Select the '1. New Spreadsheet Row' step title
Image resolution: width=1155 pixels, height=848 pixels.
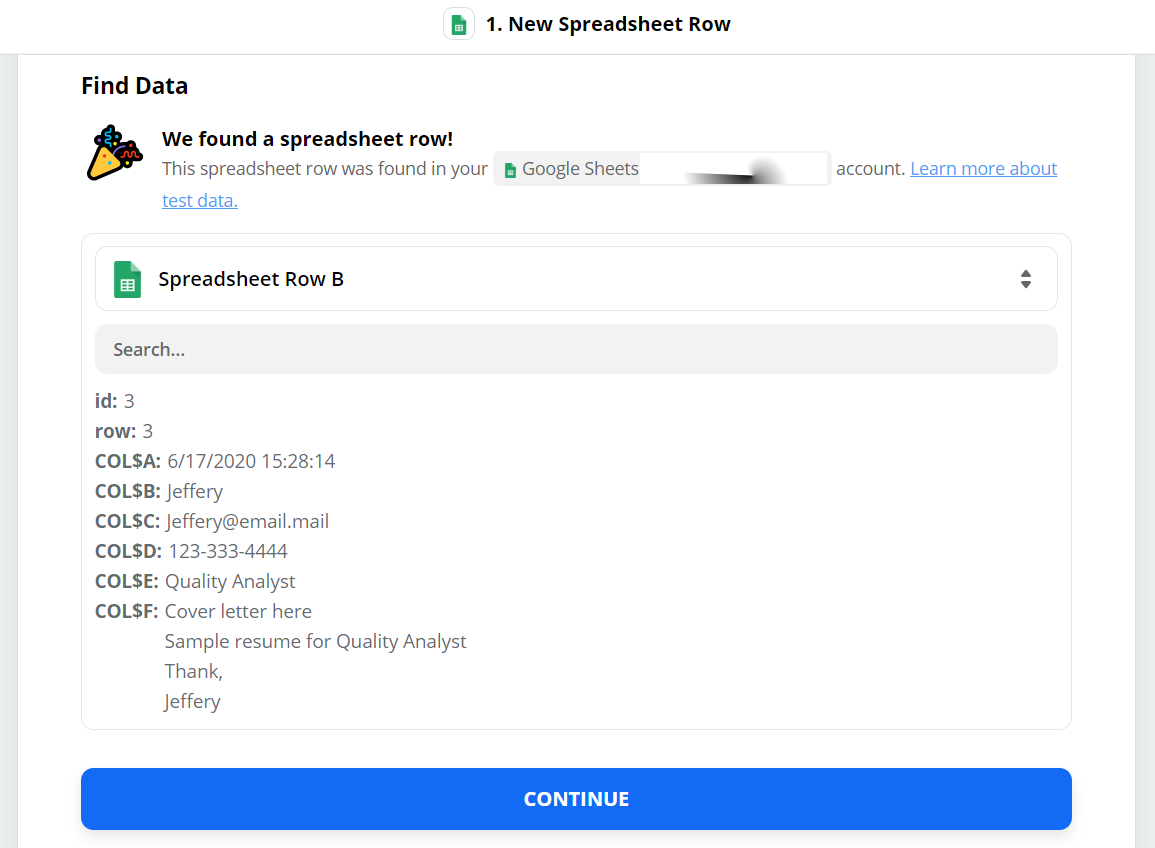click(x=608, y=25)
